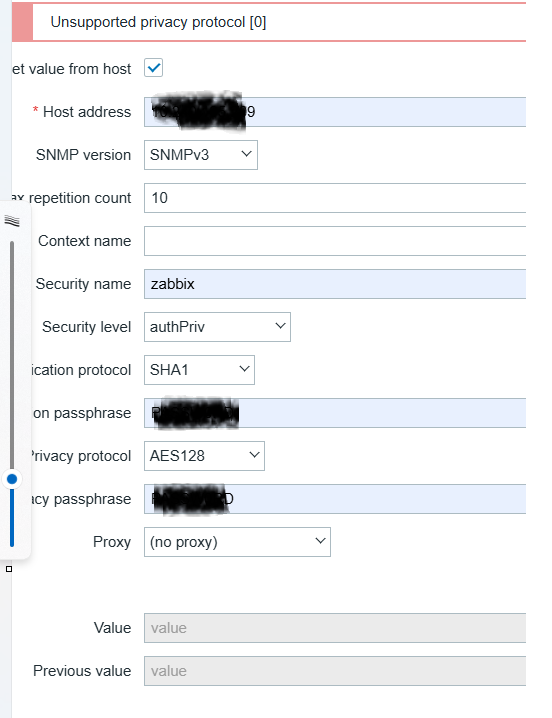Click the Host address input field
Image resolution: width=552 pixels, height=718 pixels.
tap(335, 112)
